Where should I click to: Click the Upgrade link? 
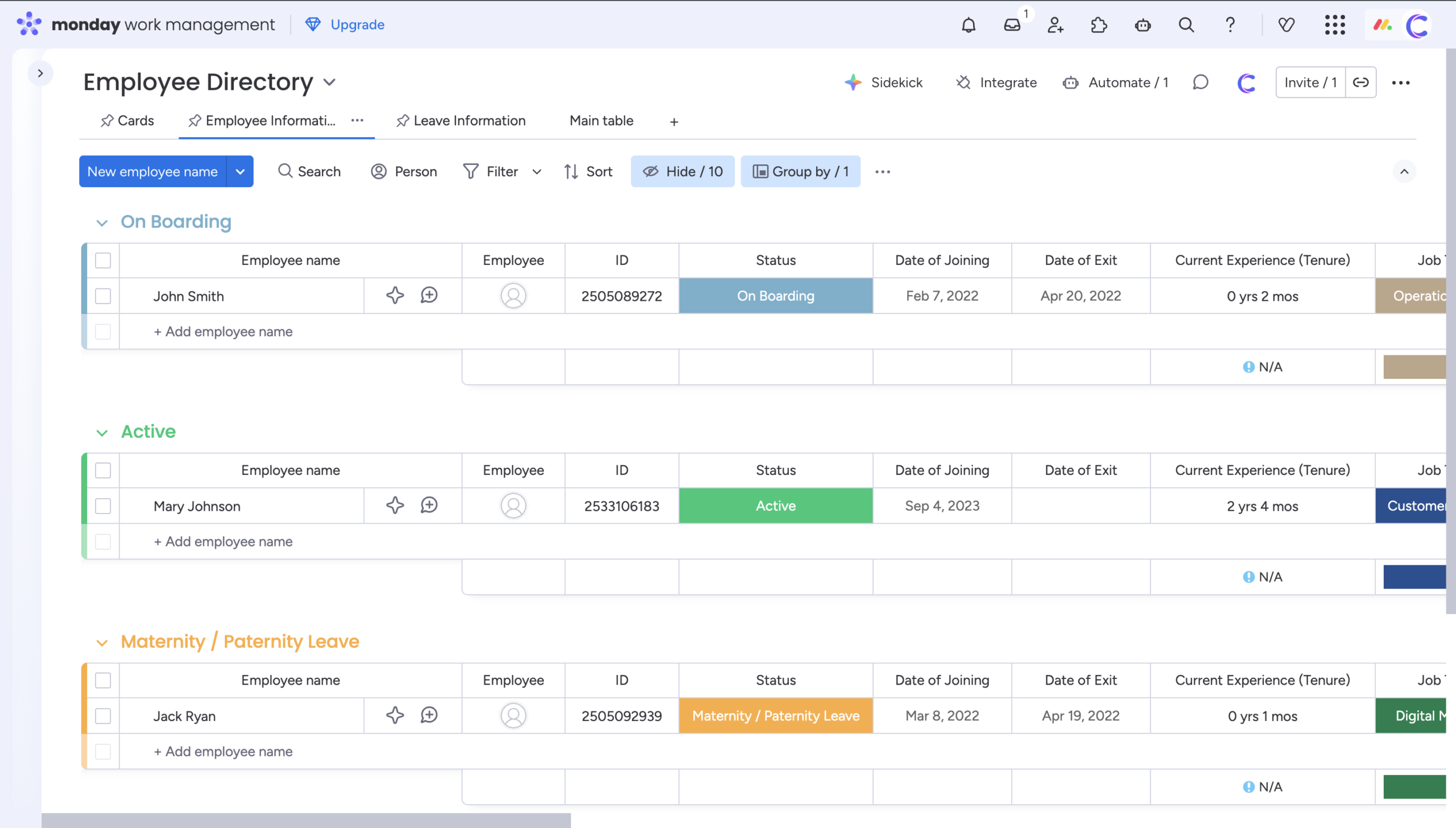[357, 24]
